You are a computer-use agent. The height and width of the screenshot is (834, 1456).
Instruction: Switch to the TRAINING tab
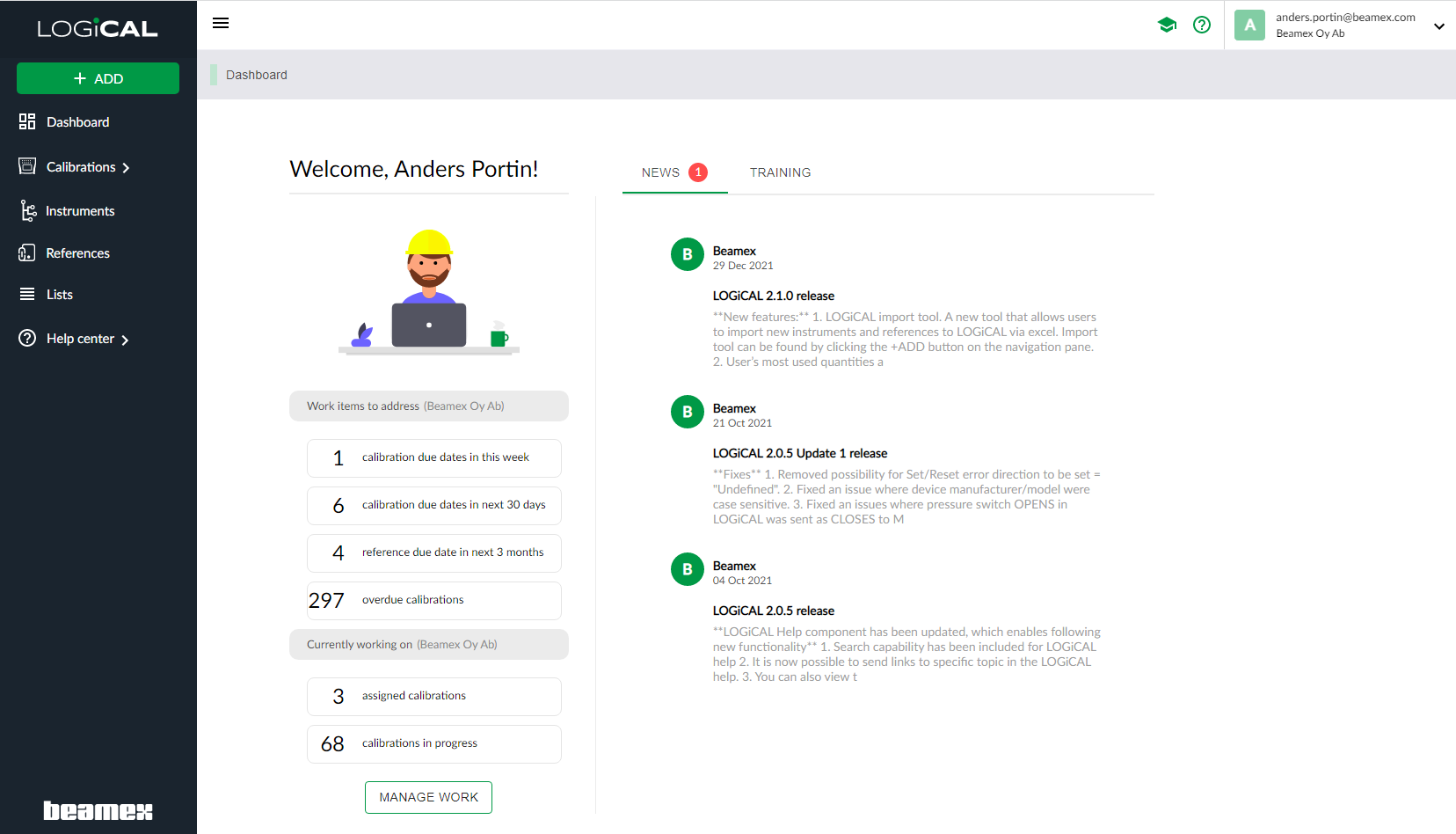tap(780, 172)
